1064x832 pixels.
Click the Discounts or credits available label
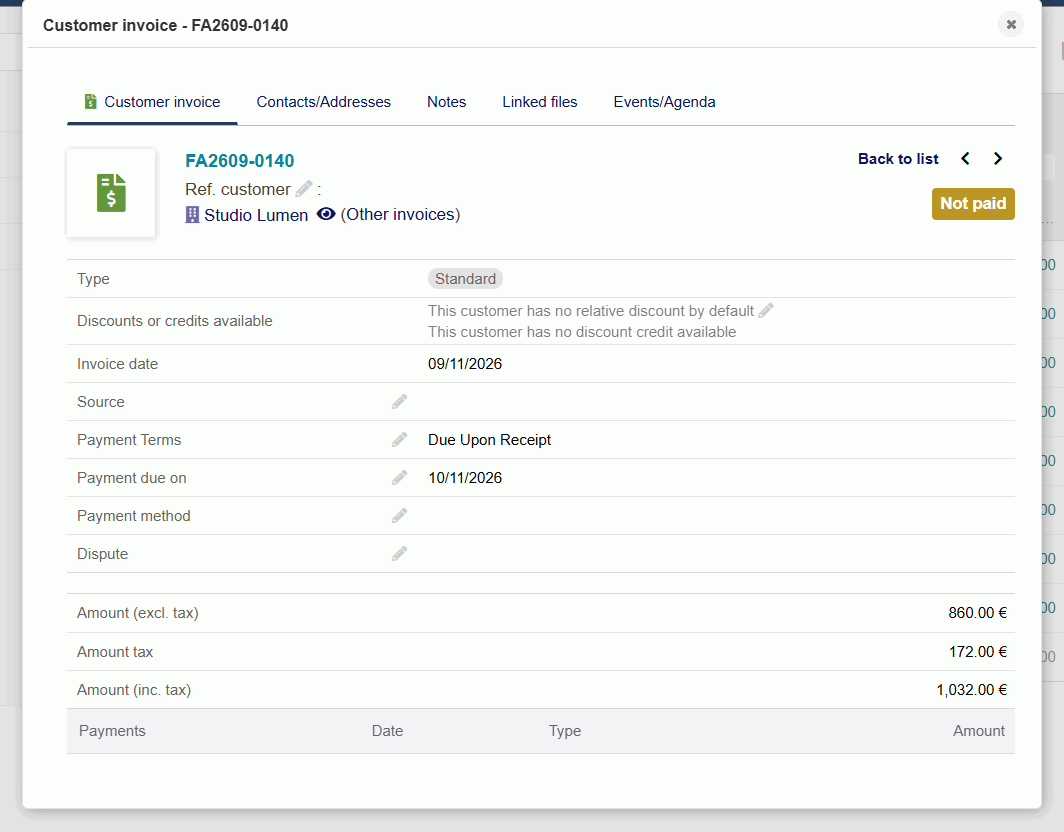(x=174, y=321)
